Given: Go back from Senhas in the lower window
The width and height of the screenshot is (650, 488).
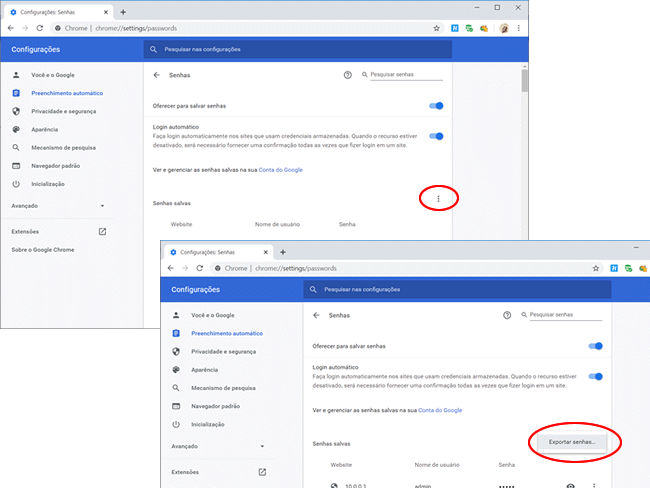Looking at the screenshot, I should point(316,315).
